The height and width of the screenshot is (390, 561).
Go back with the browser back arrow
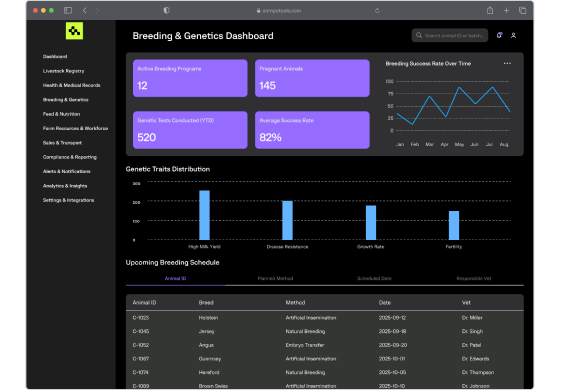coord(85,10)
